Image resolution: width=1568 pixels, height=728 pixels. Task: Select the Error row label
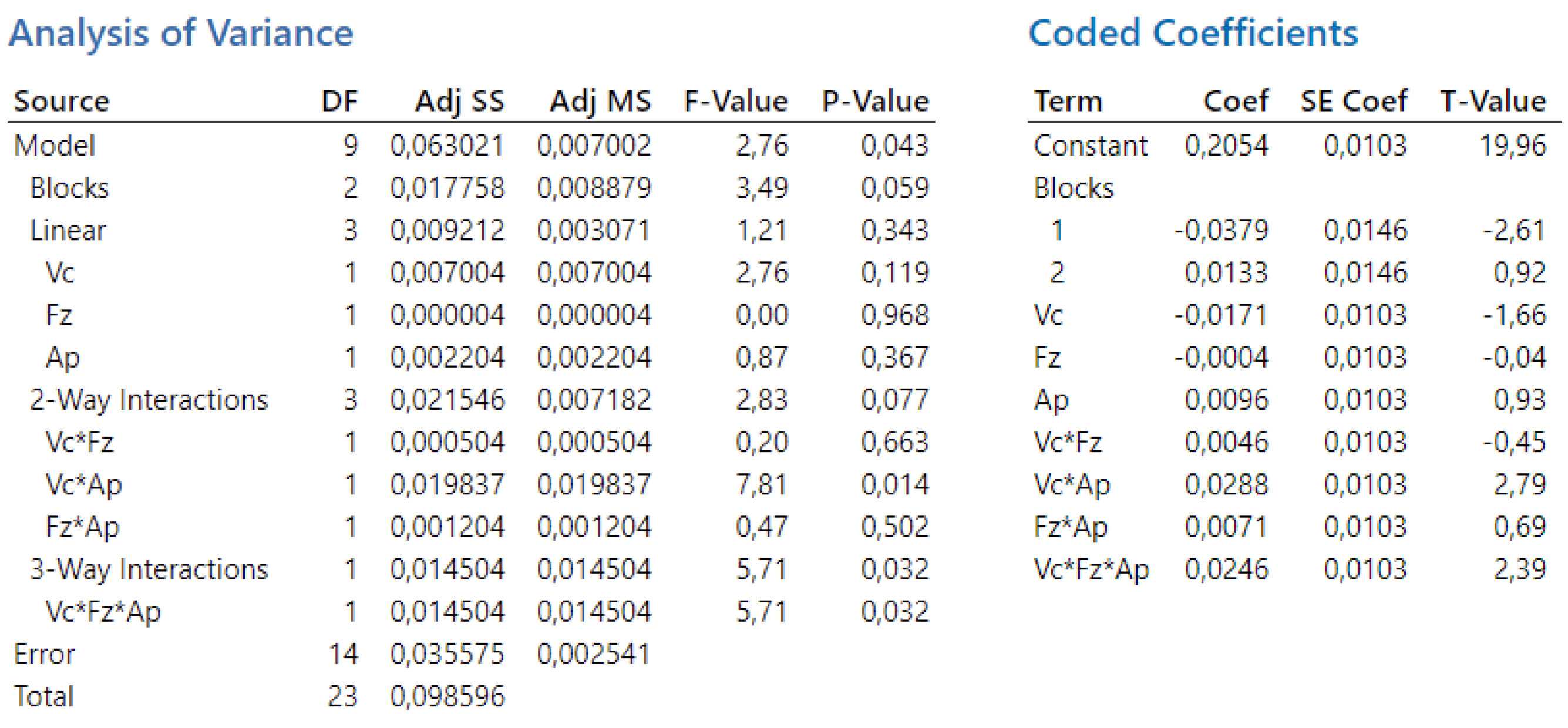pyautogui.click(x=45, y=655)
